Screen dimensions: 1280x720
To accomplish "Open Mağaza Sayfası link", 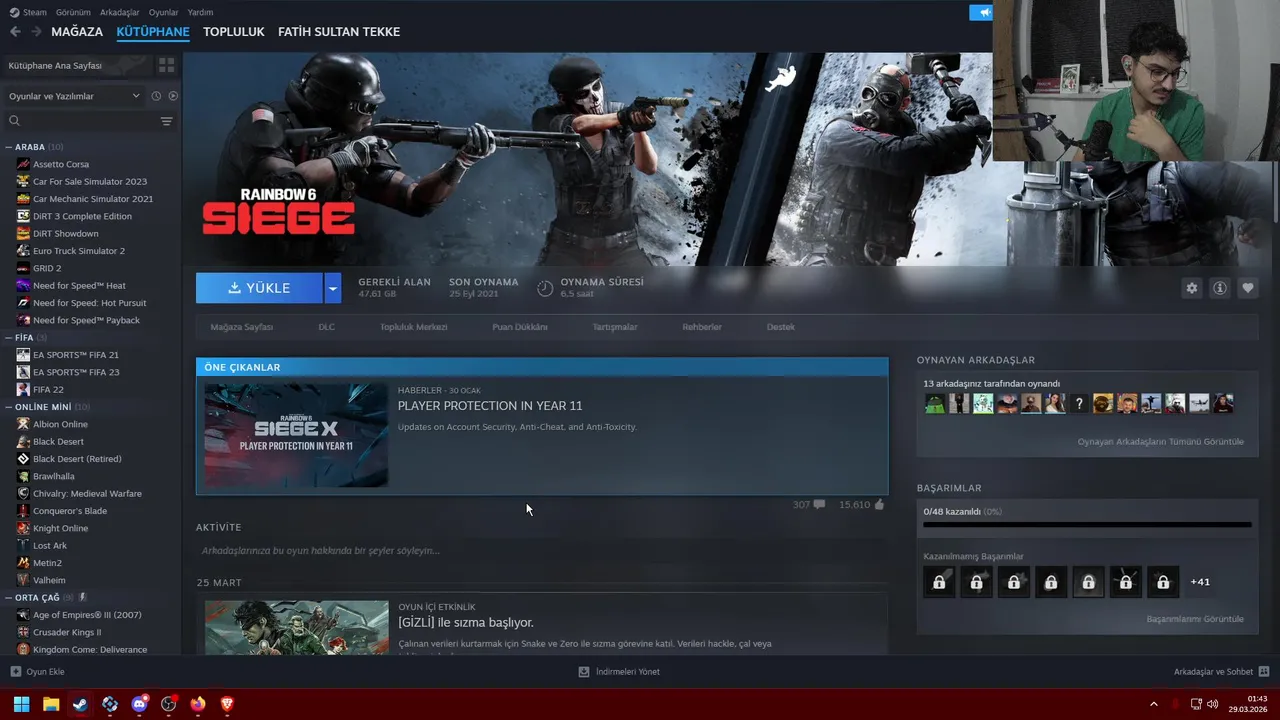I will tap(242, 327).
